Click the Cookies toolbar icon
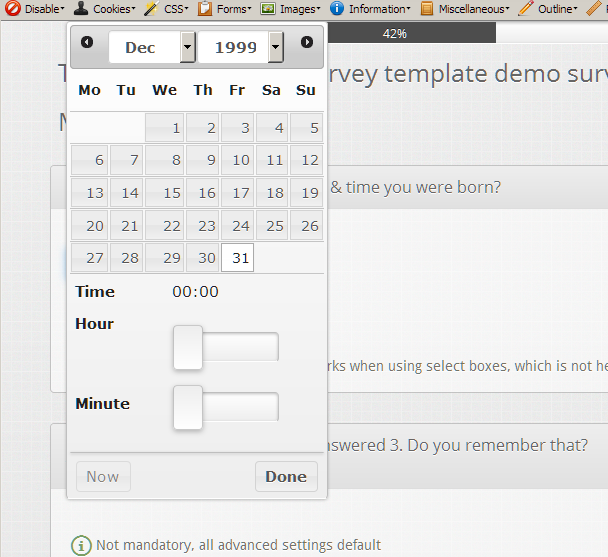 coord(81,9)
